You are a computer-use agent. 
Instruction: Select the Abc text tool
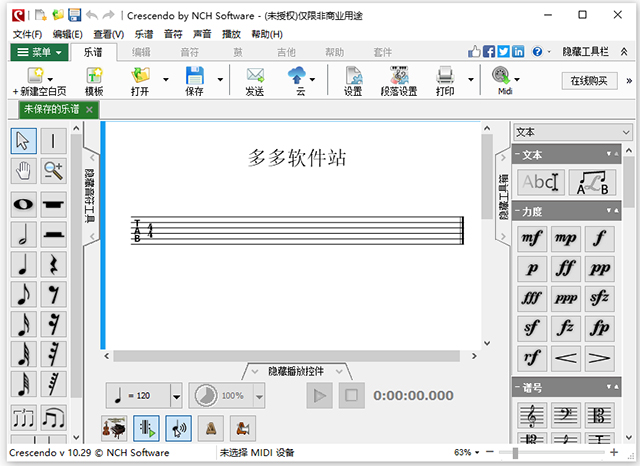[x=541, y=182]
